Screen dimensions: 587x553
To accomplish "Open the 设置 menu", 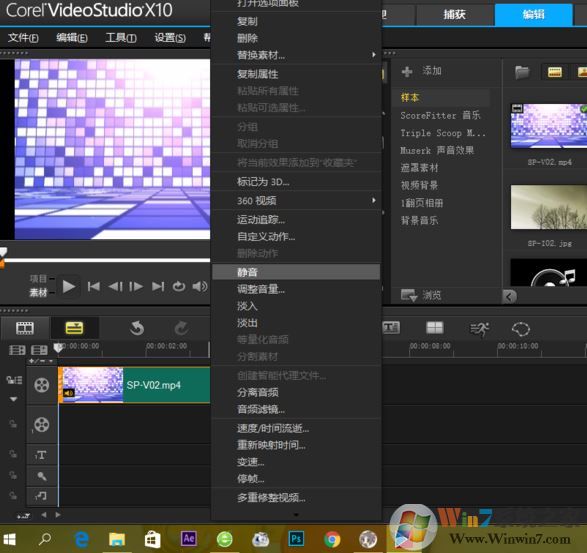I will (170, 38).
